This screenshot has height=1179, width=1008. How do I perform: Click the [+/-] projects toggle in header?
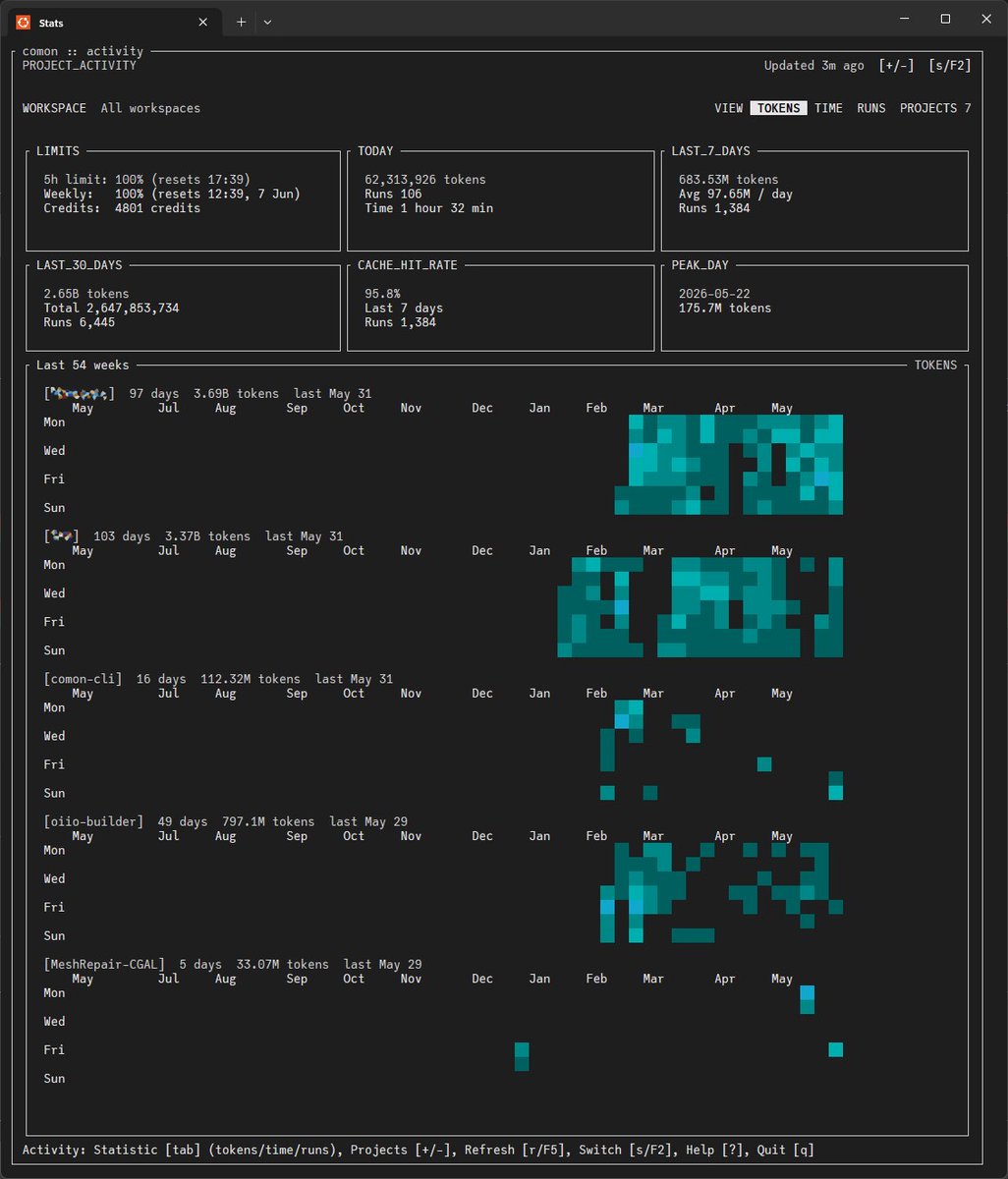(897, 66)
